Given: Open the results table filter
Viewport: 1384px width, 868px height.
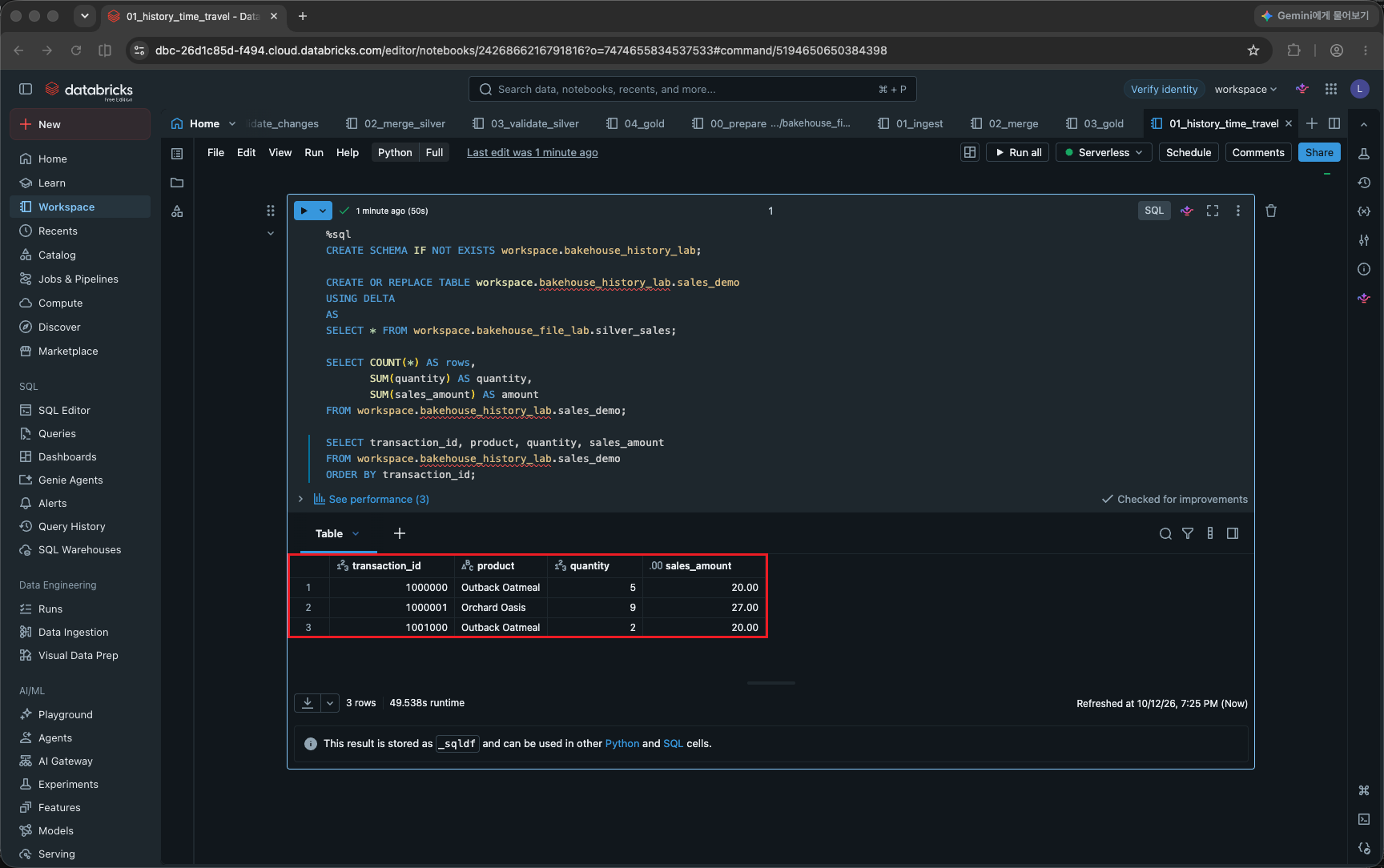Looking at the screenshot, I should tap(1188, 534).
